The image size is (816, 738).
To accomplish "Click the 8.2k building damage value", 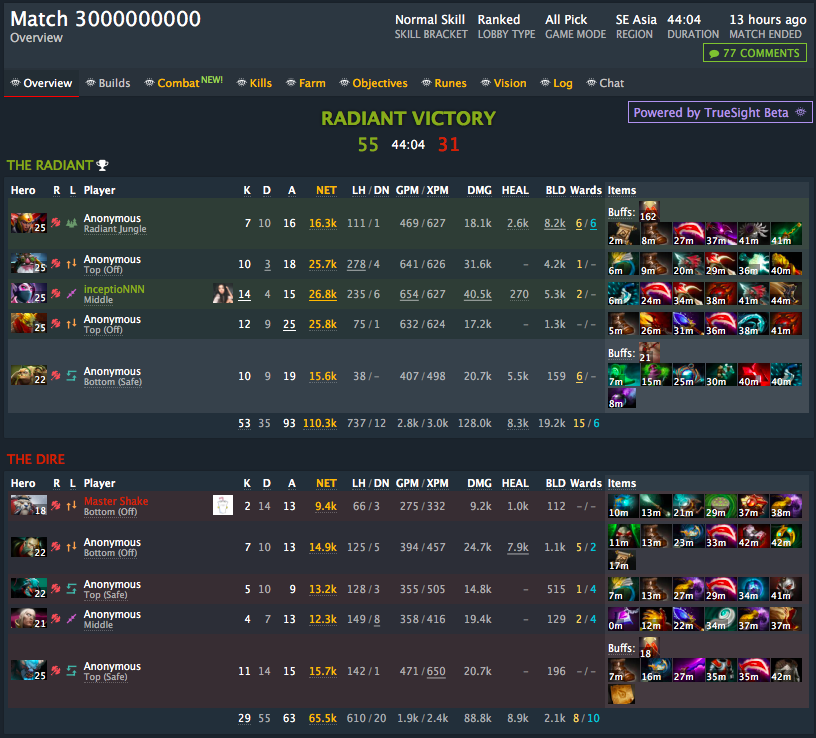I will point(555,223).
